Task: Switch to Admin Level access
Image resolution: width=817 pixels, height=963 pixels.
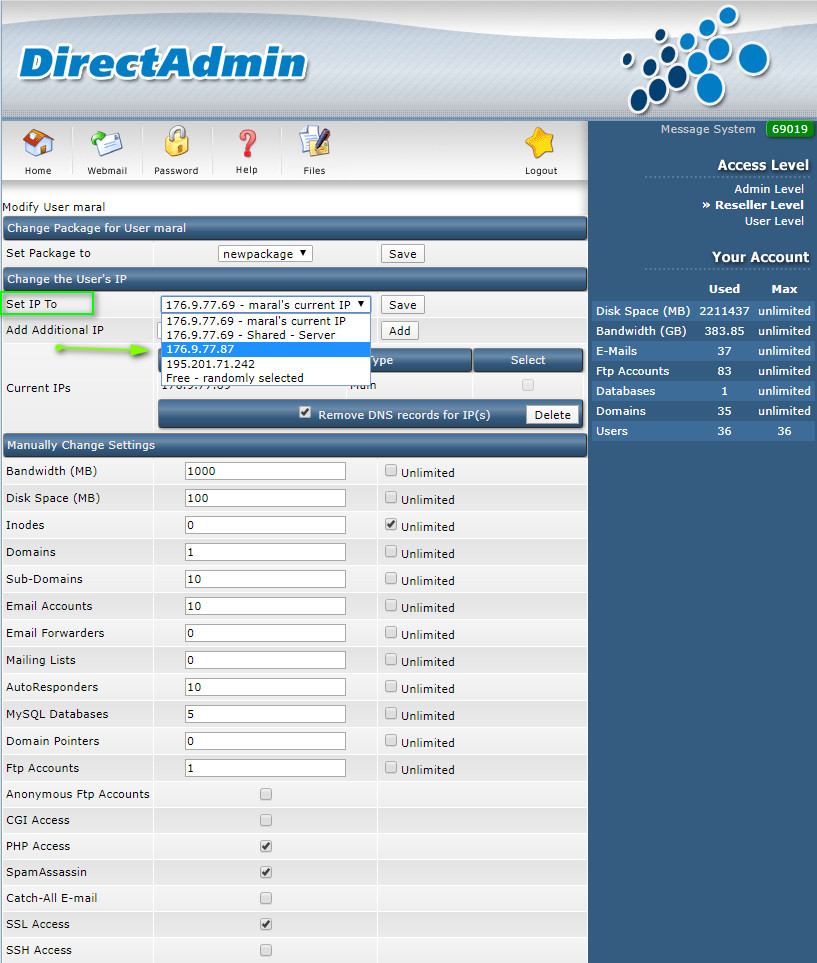Action: click(768, 189)
